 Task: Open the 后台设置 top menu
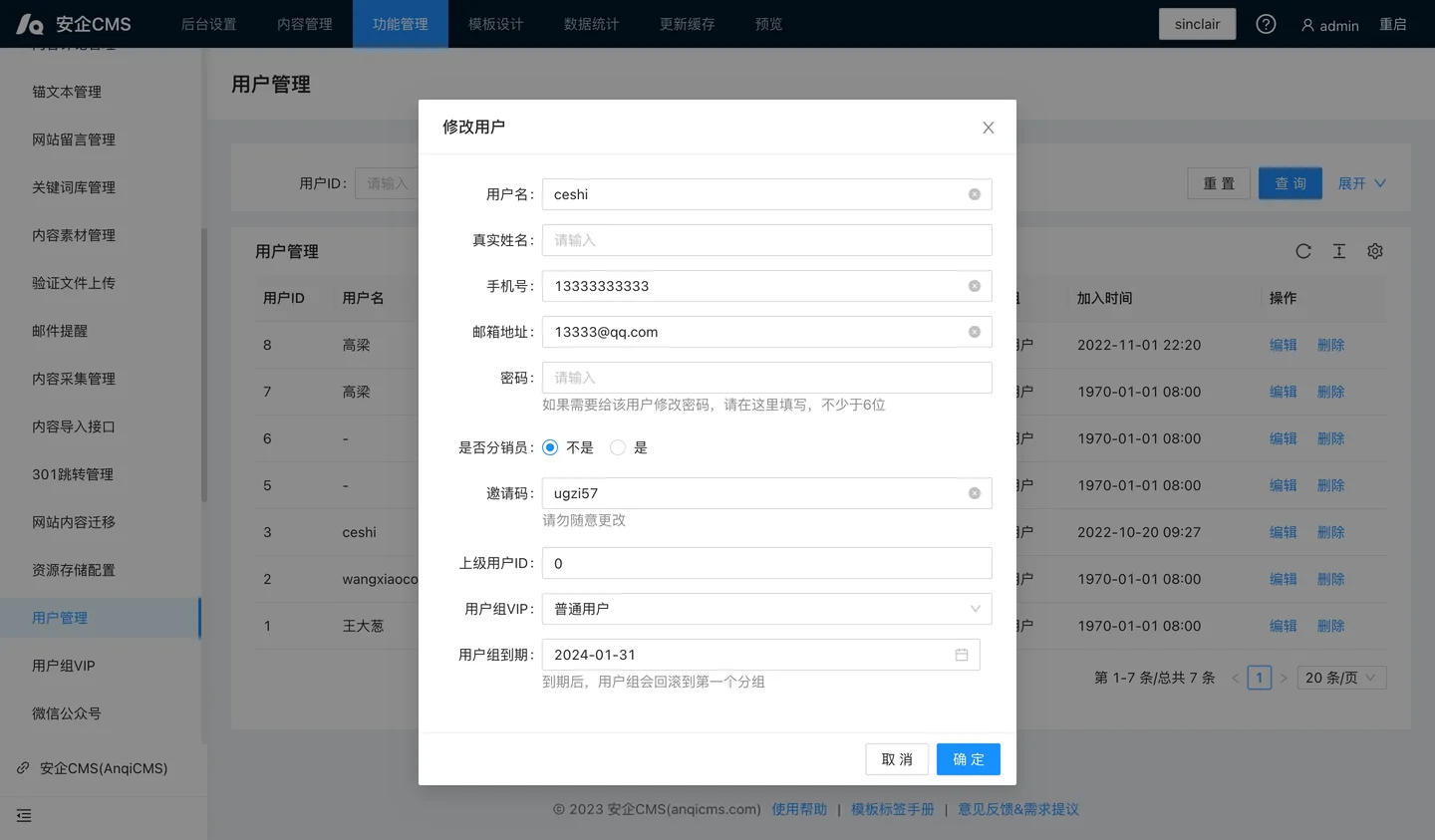[209, 24]
